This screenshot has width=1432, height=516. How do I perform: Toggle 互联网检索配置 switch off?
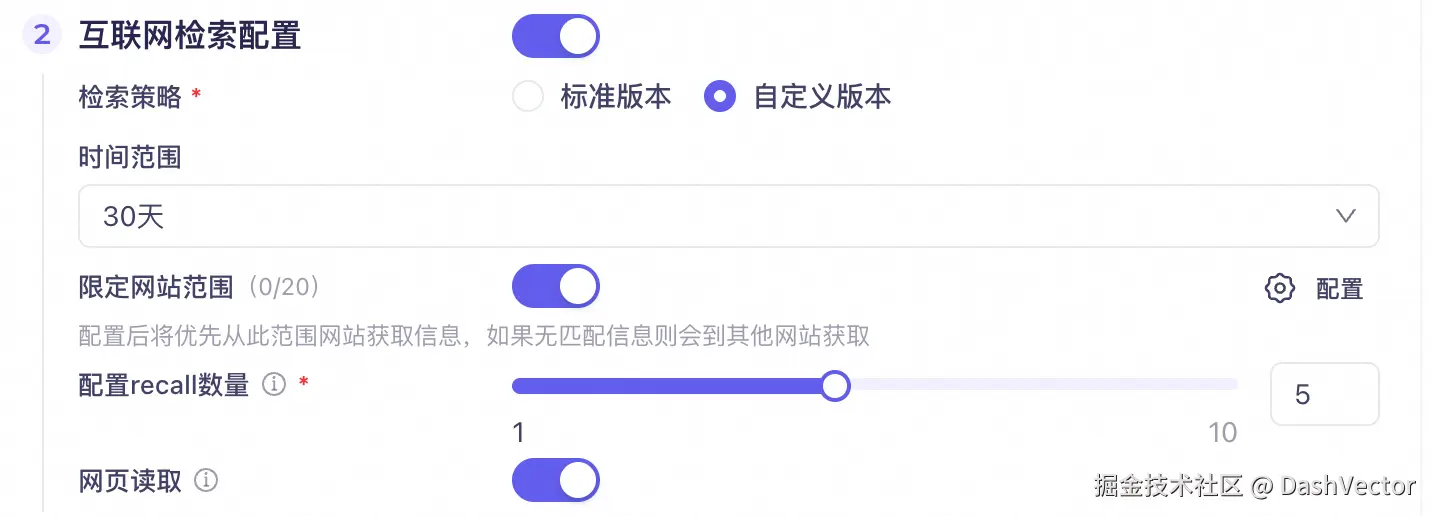(555, 36)
